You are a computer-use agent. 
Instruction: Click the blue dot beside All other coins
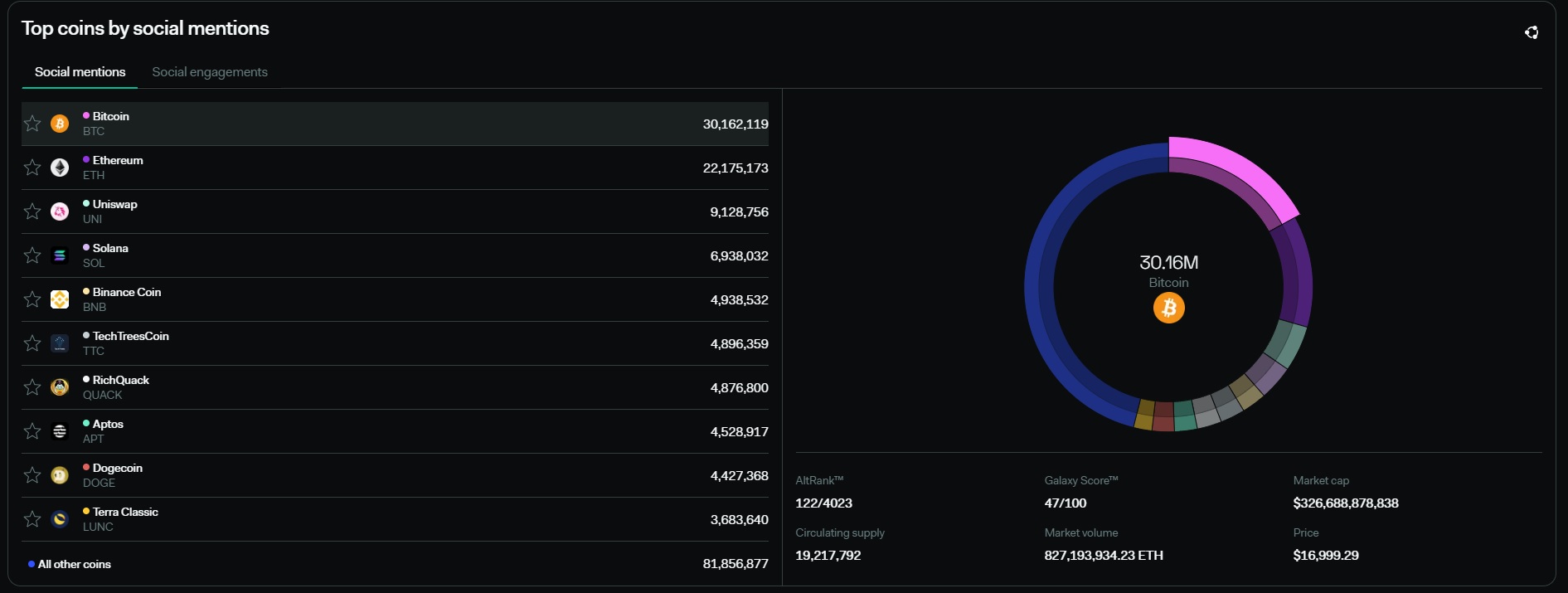32,564
